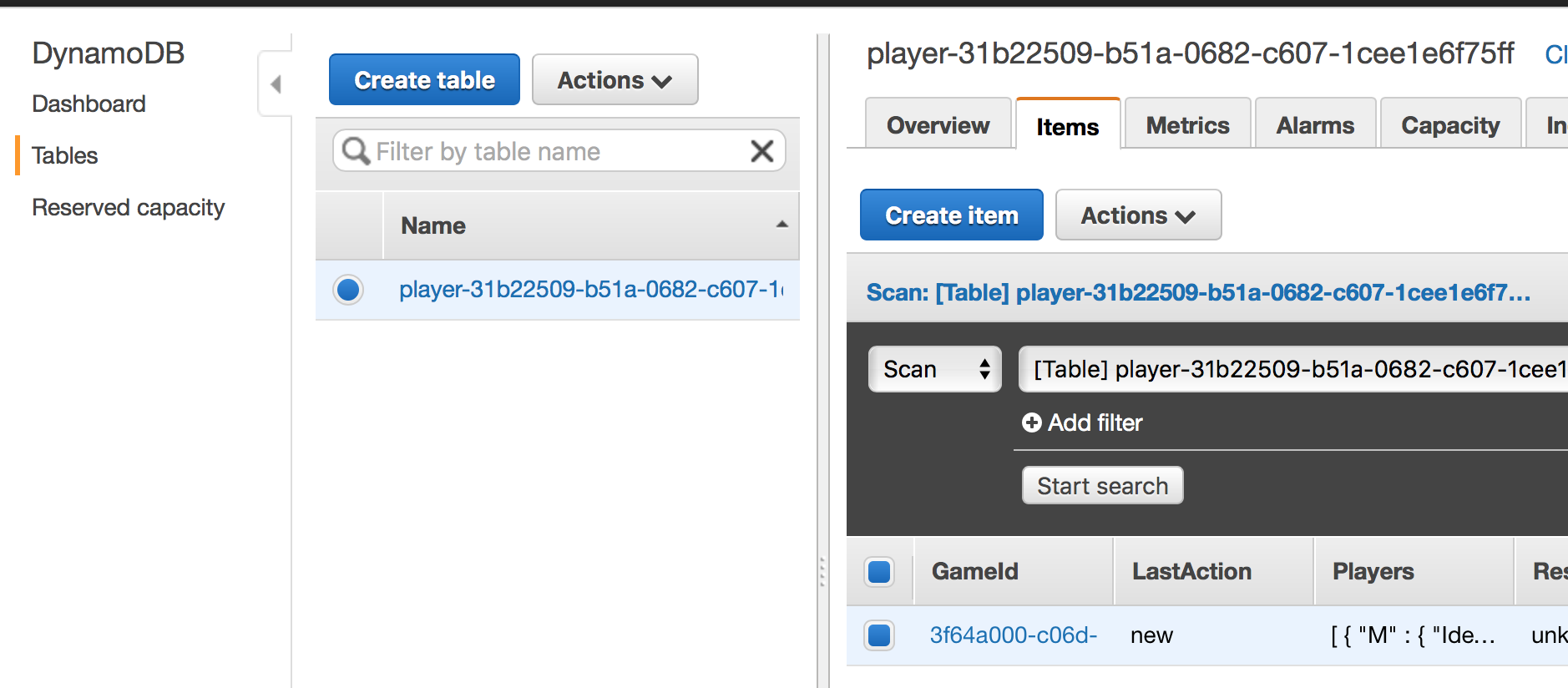Open item link 3f64a000-c06d-
This screenshot has height=688, width=1568.
1014,635
